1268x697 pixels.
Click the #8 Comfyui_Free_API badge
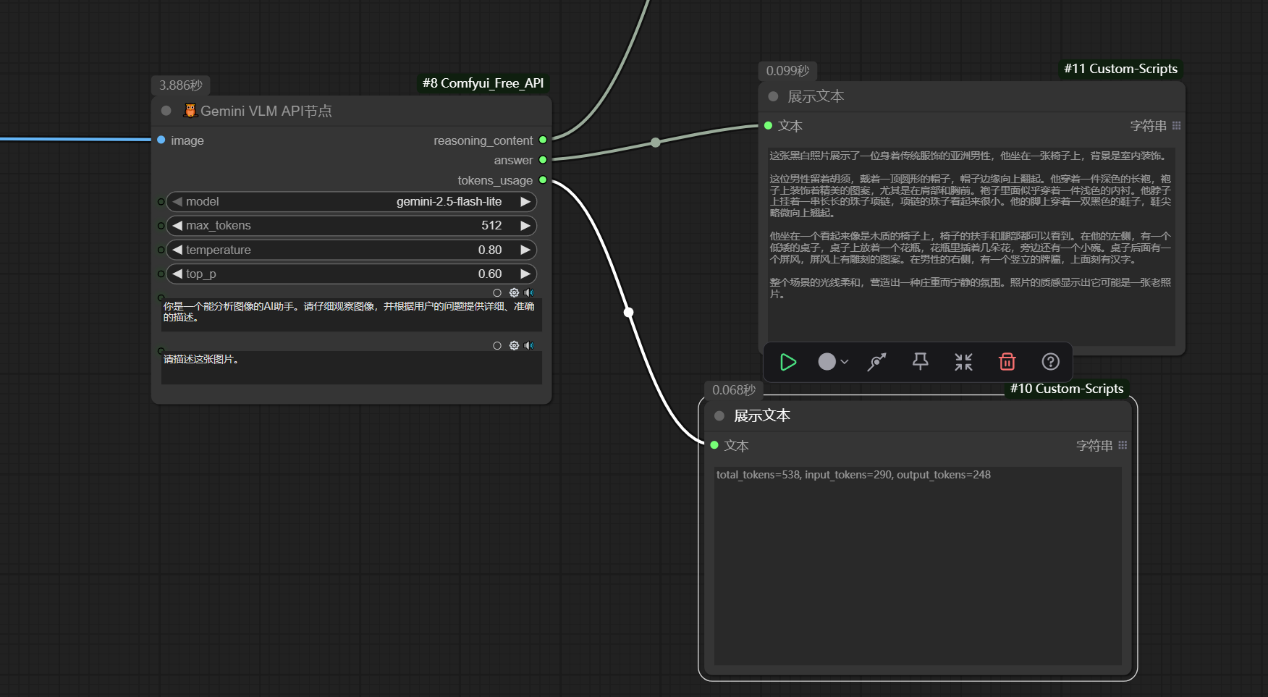tap(483, 83)
